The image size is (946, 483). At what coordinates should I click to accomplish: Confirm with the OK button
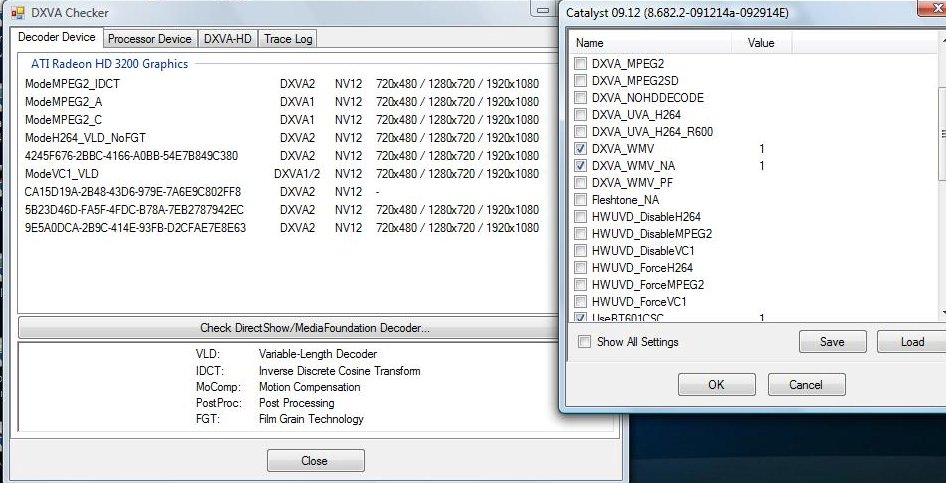tap(716, 384)
